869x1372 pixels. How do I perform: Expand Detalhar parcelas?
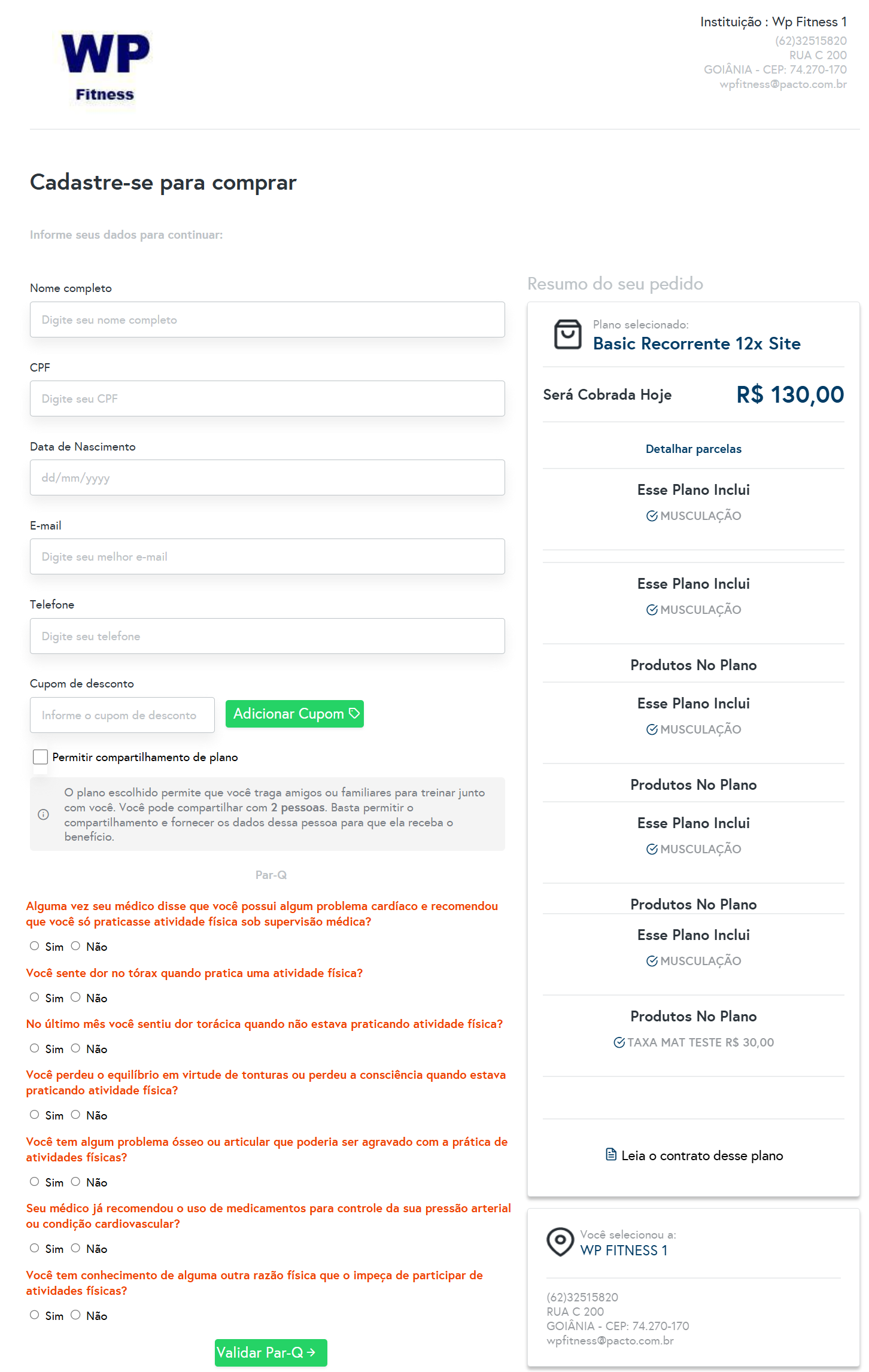pos(693,449)
